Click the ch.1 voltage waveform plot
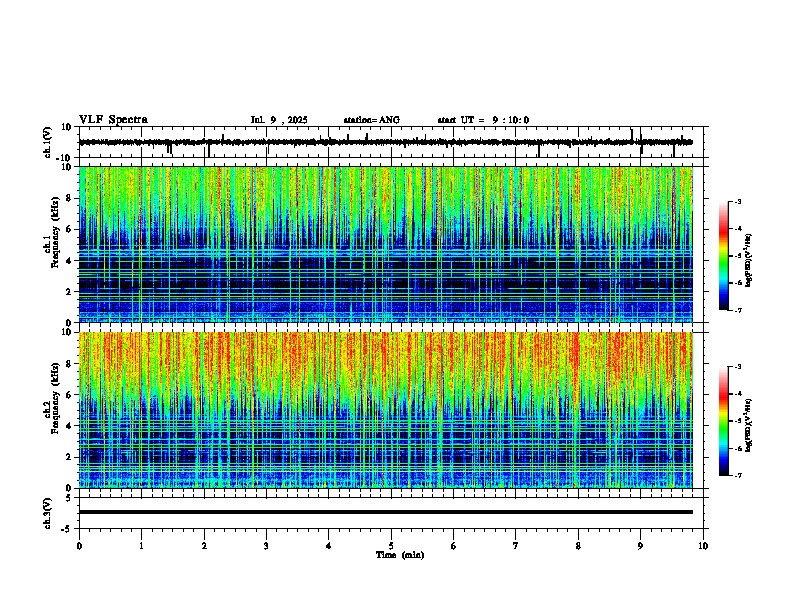Image resolution: width=792 pixels, height=612 pixels. [x=393, y=142]
